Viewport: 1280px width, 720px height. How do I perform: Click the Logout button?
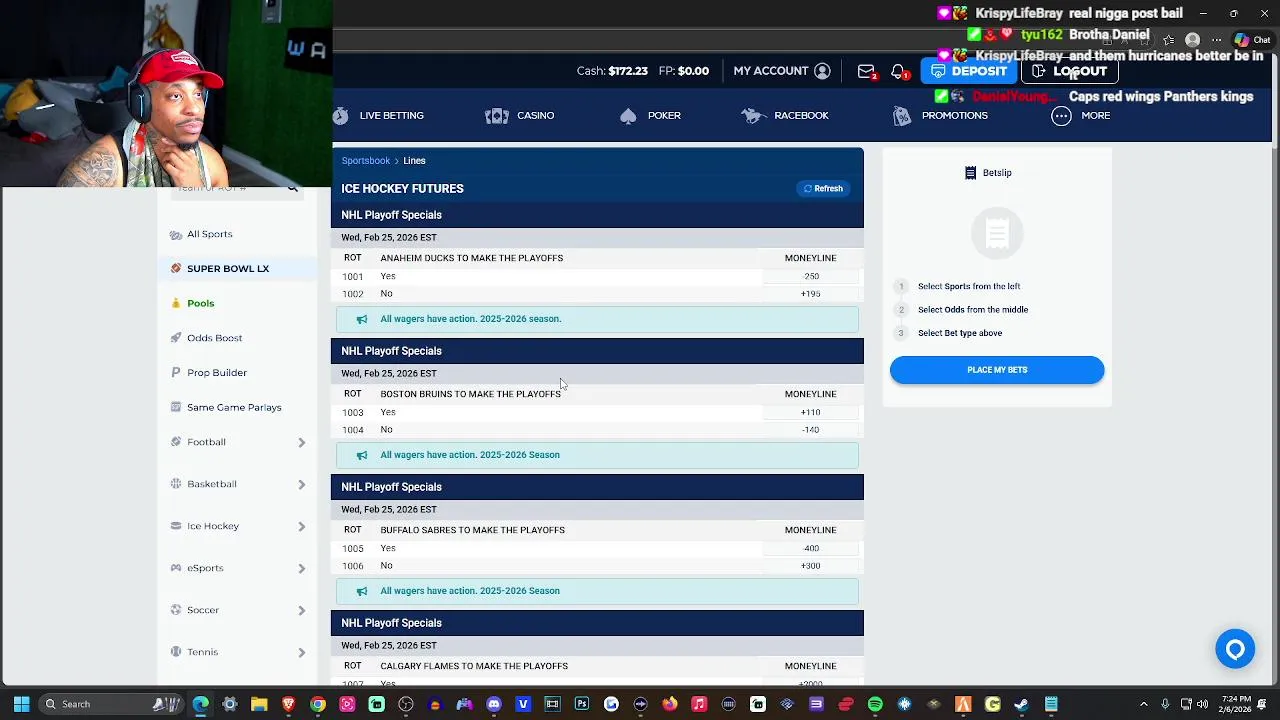pyautogui.click(x=1069, y=71)
